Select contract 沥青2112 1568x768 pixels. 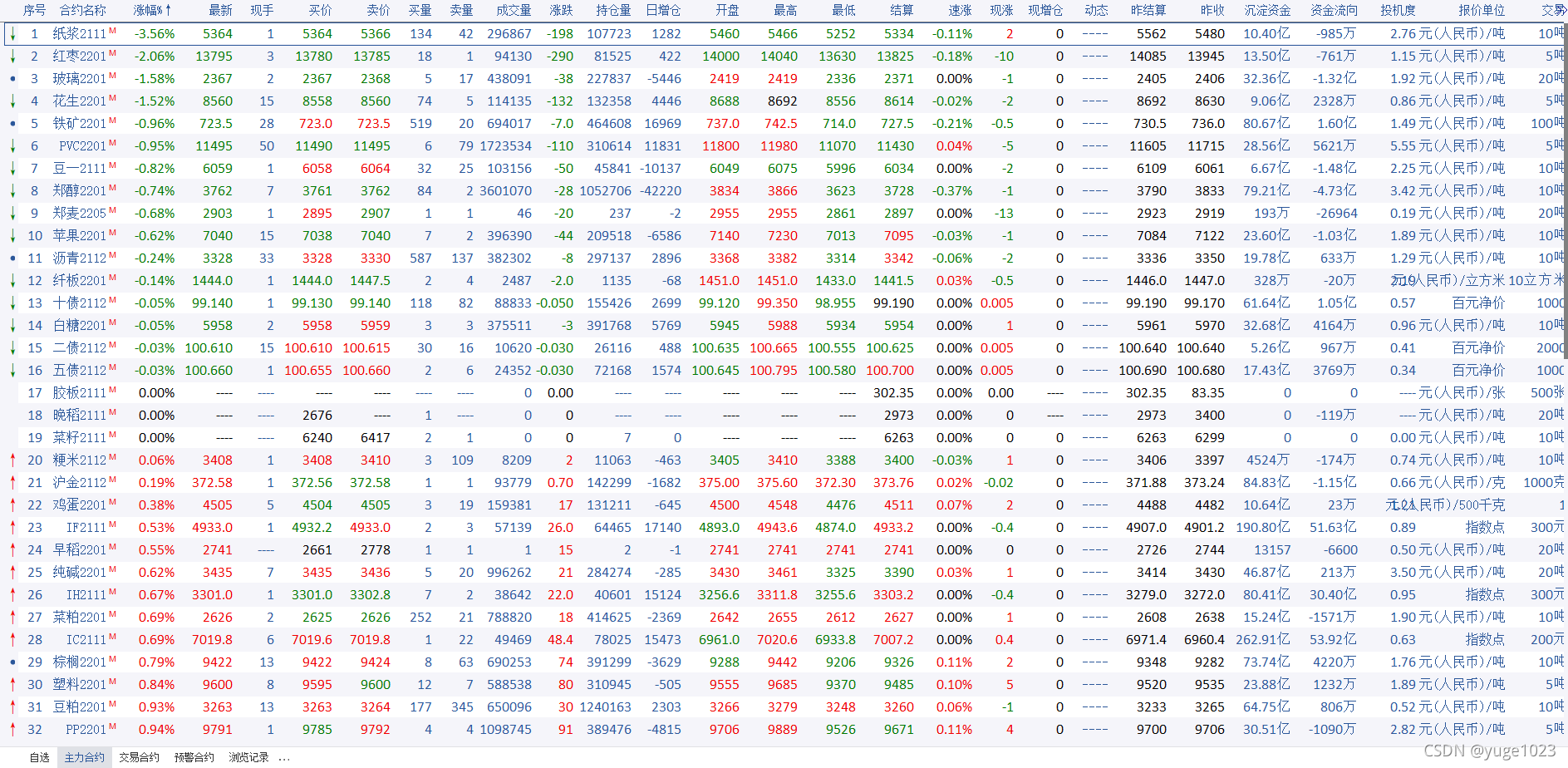pos(79,258)
